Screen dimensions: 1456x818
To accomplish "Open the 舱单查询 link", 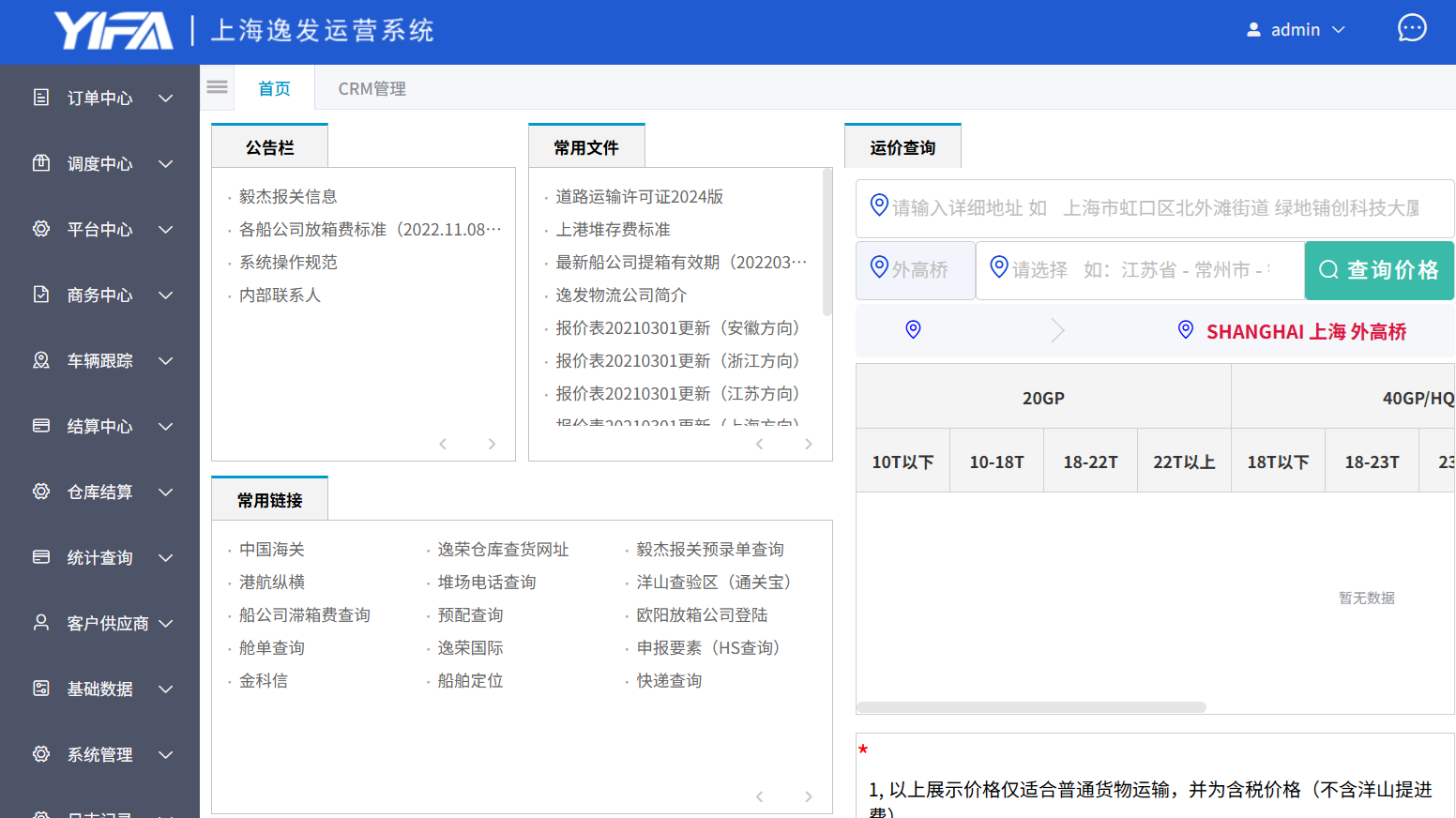I will point(272,647).
